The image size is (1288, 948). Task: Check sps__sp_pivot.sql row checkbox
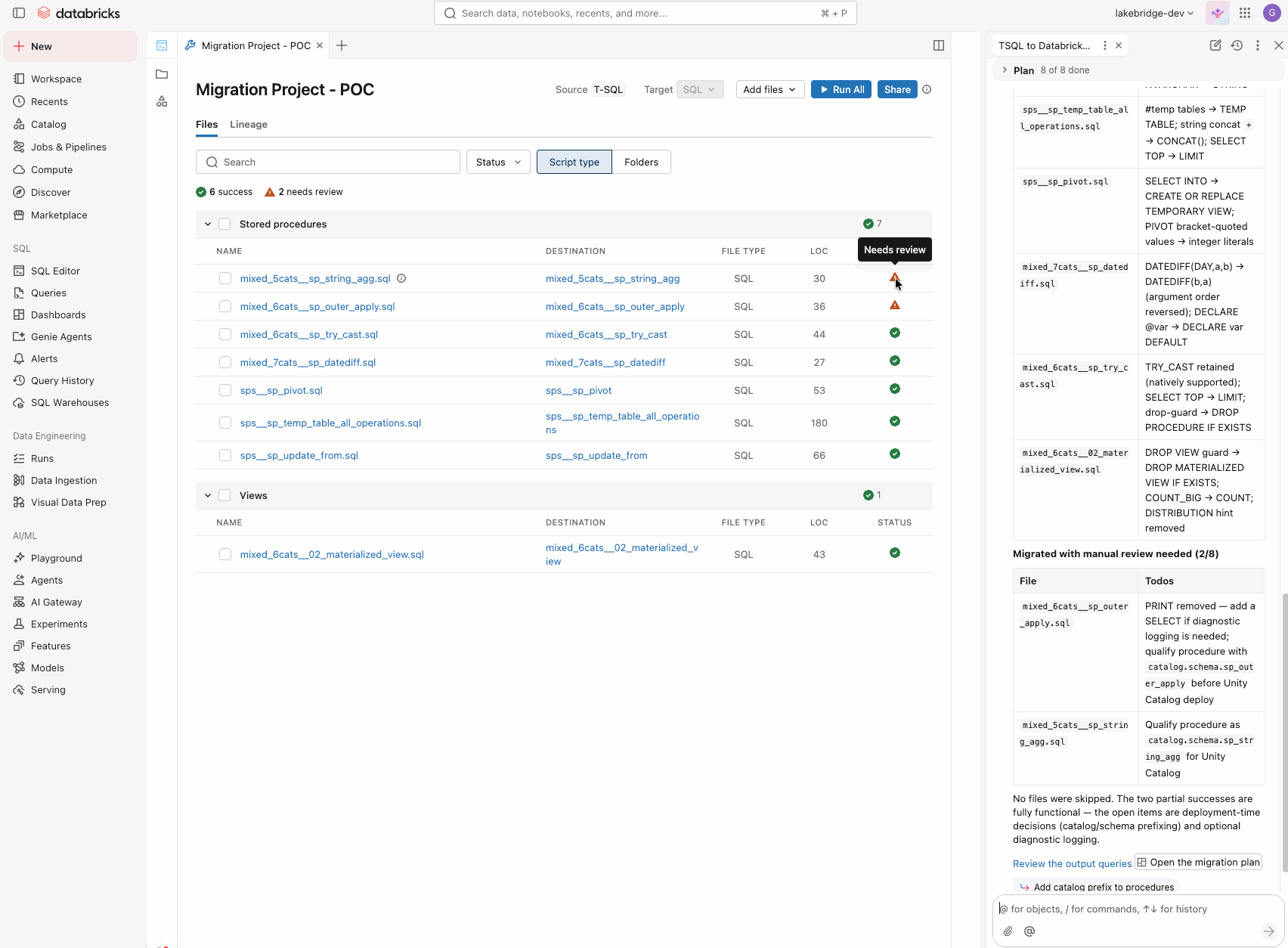(x=225, y=390)
